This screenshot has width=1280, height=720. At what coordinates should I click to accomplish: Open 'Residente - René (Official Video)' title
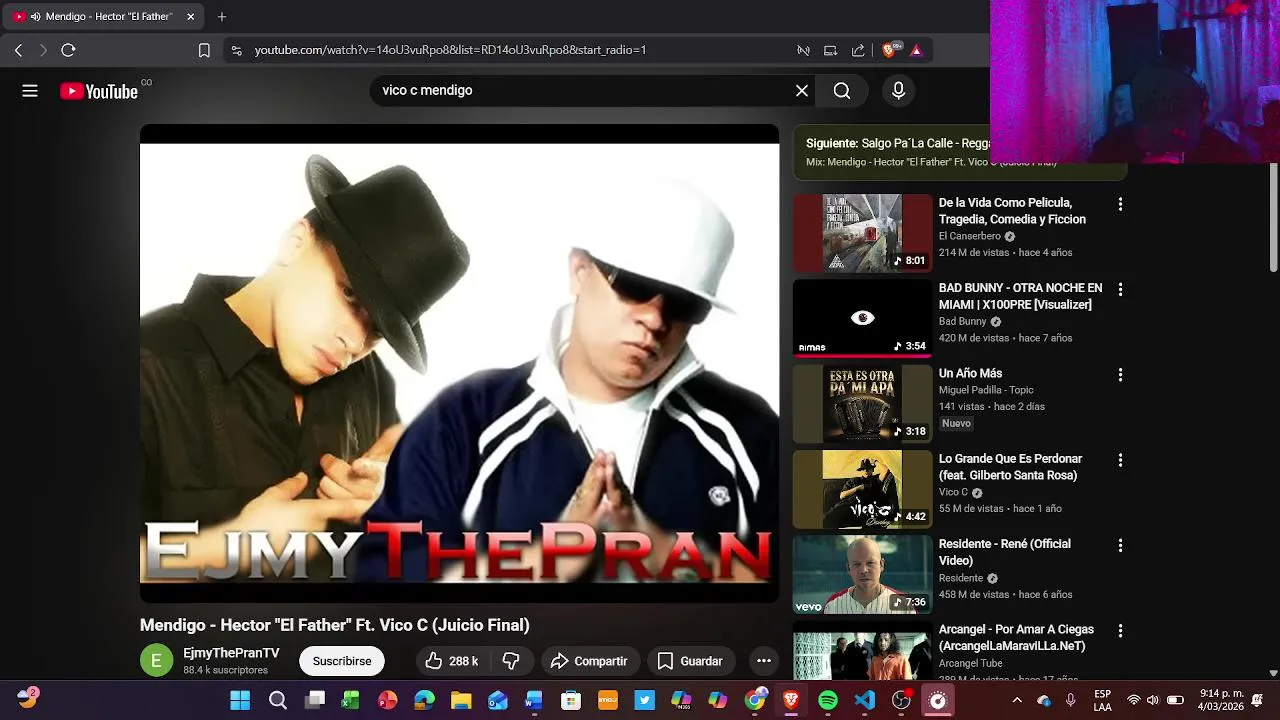coord(1005,552)
